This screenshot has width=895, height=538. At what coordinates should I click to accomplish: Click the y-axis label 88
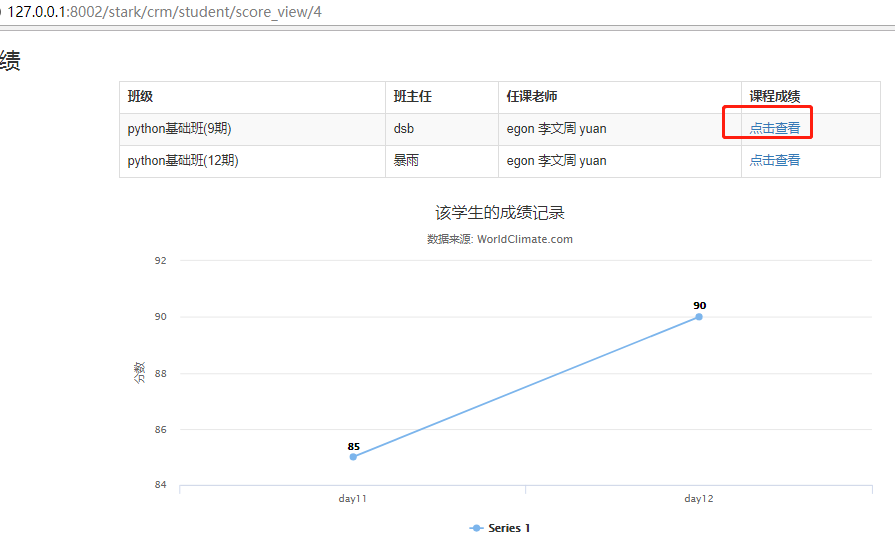pyautogui.click(x=160, y=374)
